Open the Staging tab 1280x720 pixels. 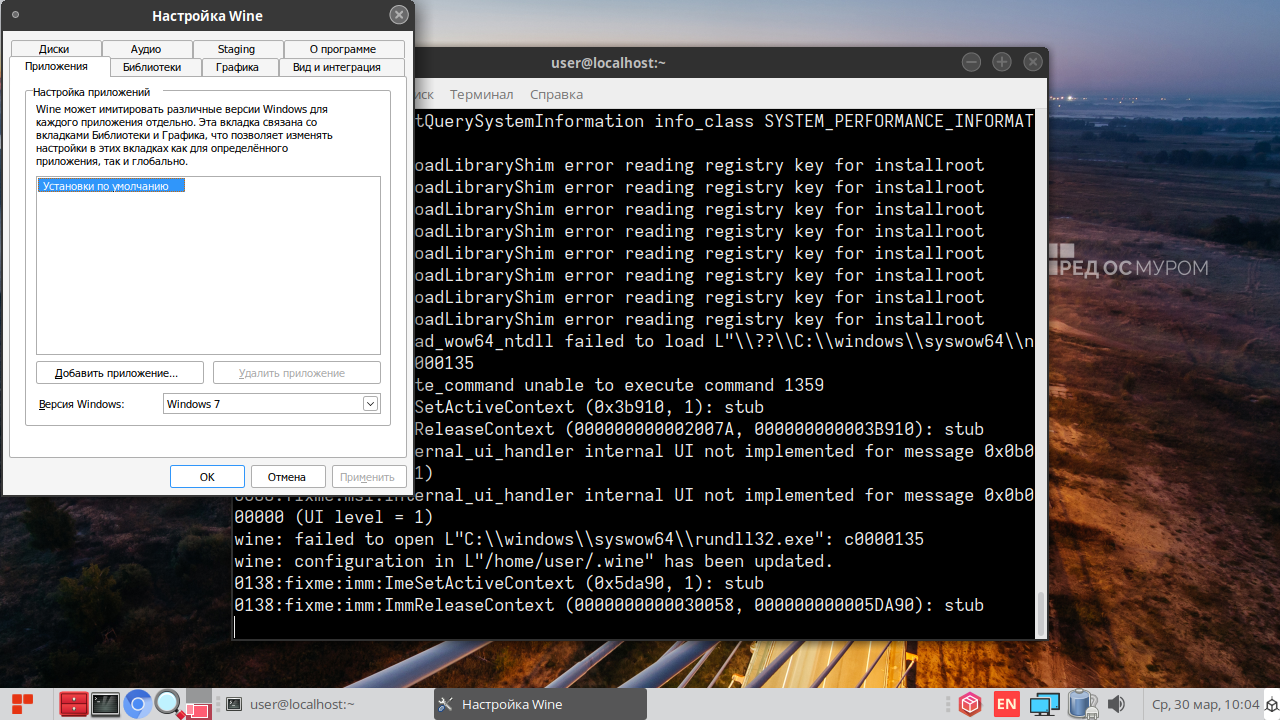click(x=237, y=49)
